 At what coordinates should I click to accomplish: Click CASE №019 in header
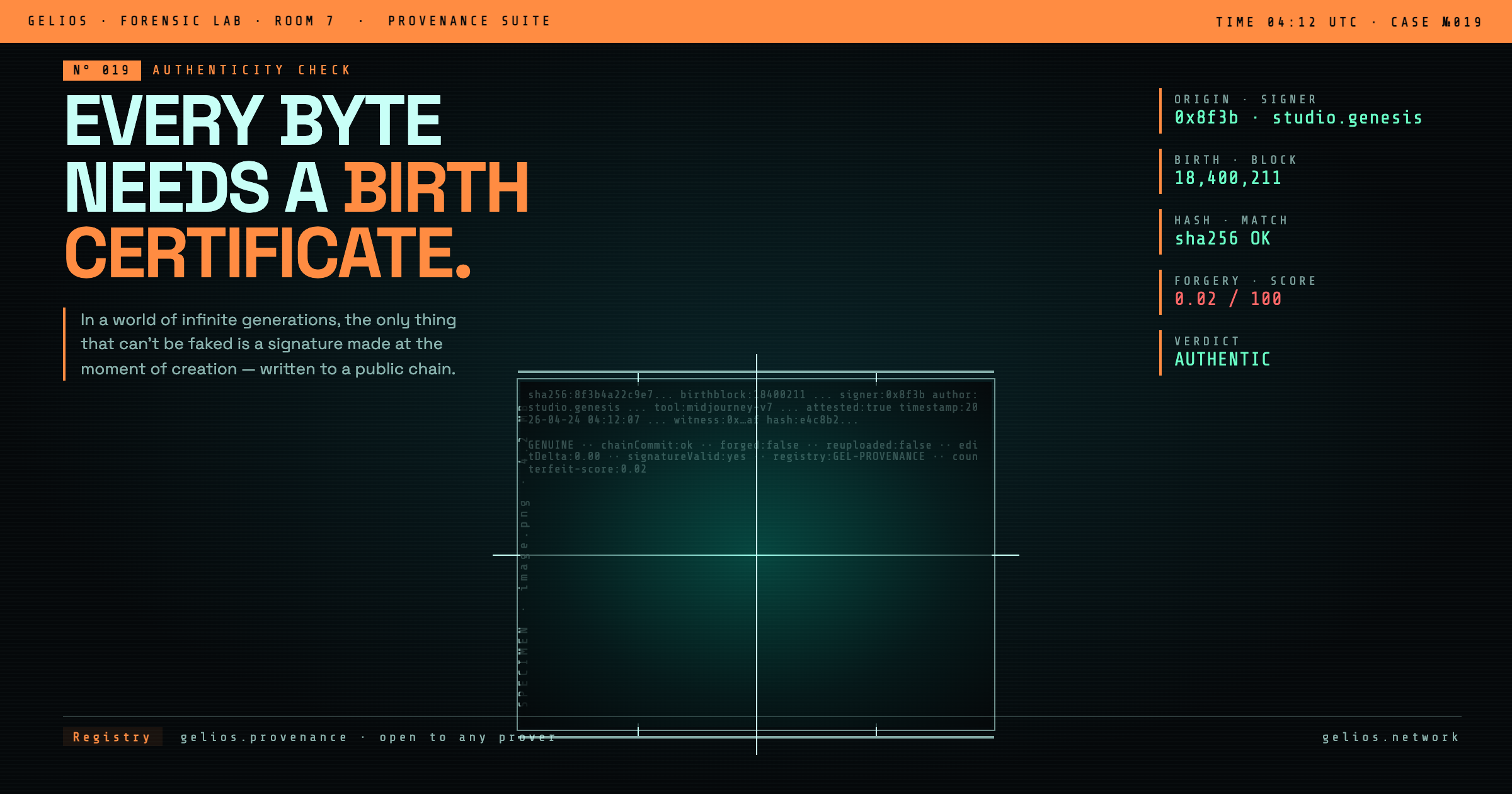point(1436,22)
